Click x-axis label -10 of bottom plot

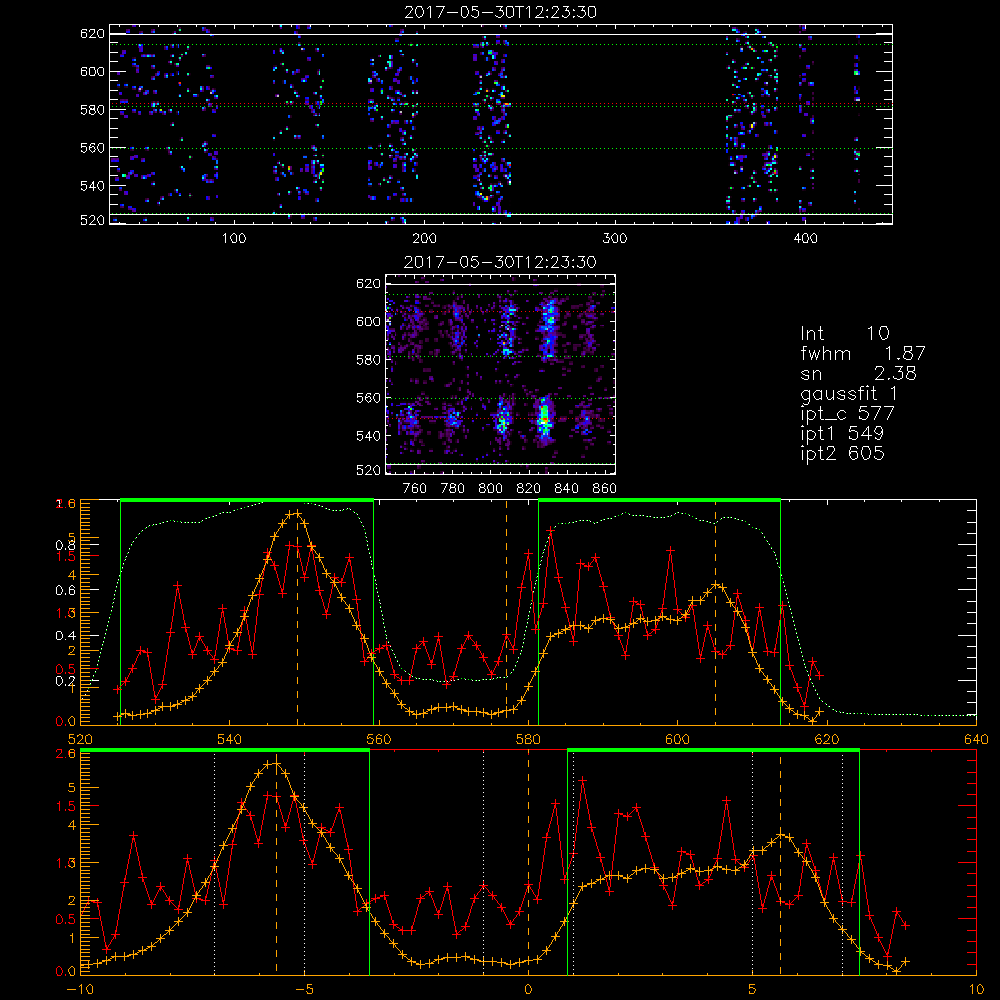pyautogui.click(x=79, y=989)
